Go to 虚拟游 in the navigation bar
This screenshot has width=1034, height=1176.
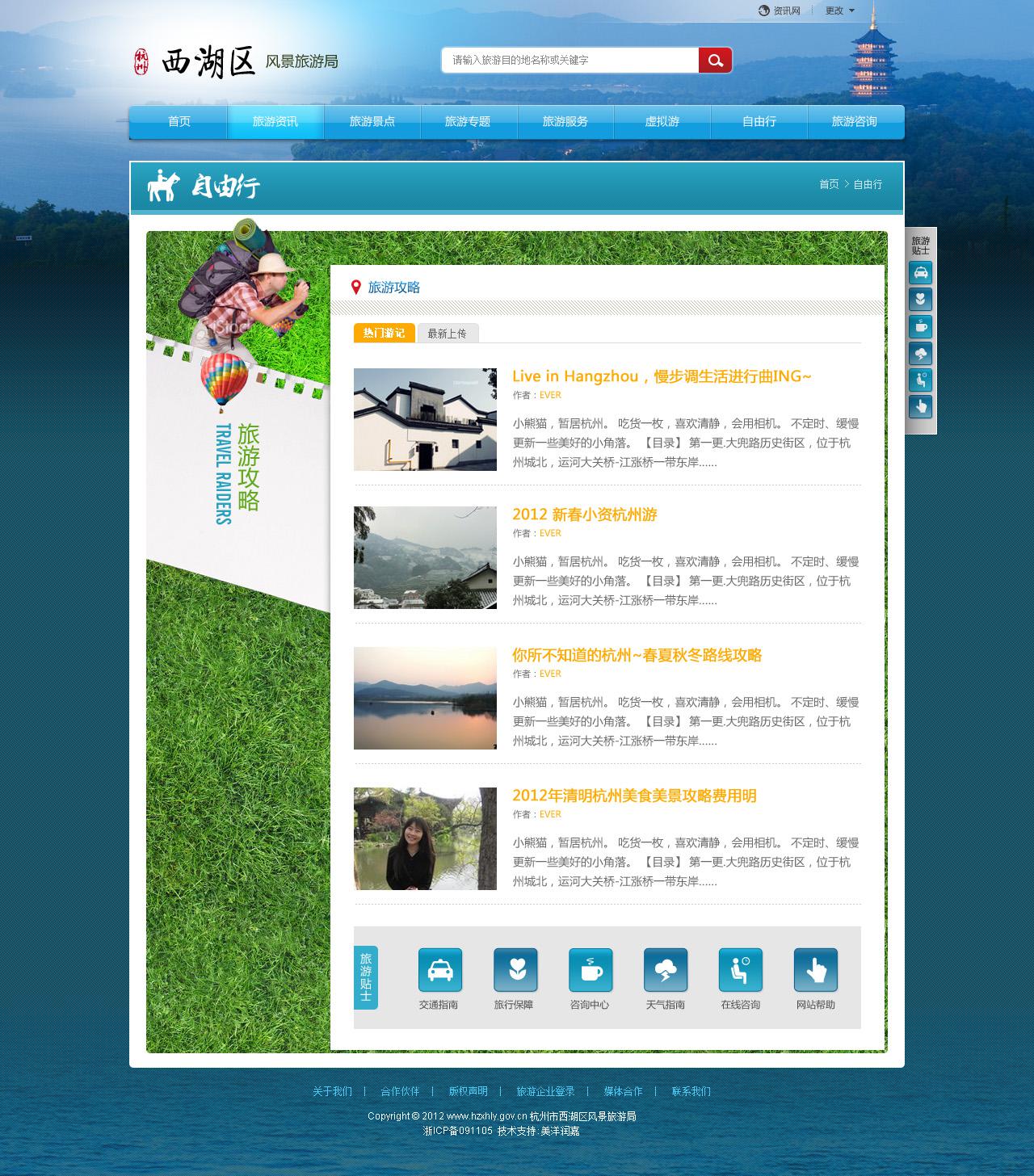pos(662,122)
